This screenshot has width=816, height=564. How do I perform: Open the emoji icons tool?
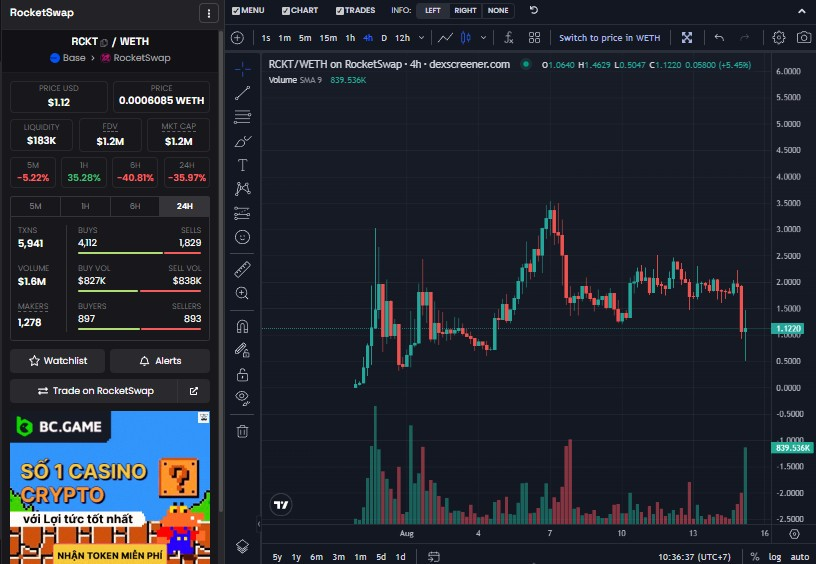pyautogui.click(x=243, y=237)
